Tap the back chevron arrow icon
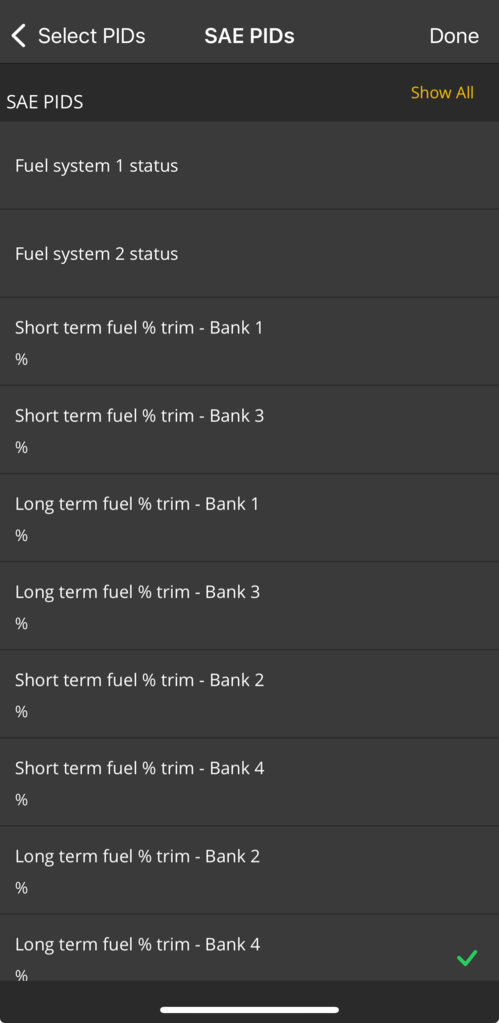499x1023 pixels. pyautogui.click(x=19, y=36)
